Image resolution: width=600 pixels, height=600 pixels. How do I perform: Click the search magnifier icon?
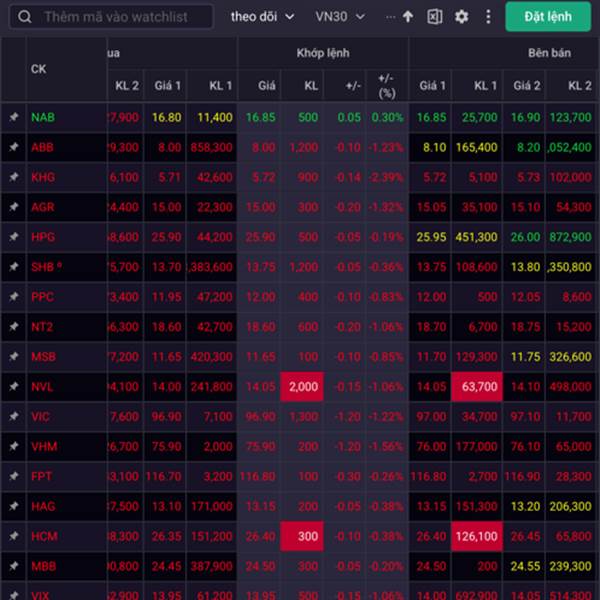[x=24, y=17]
